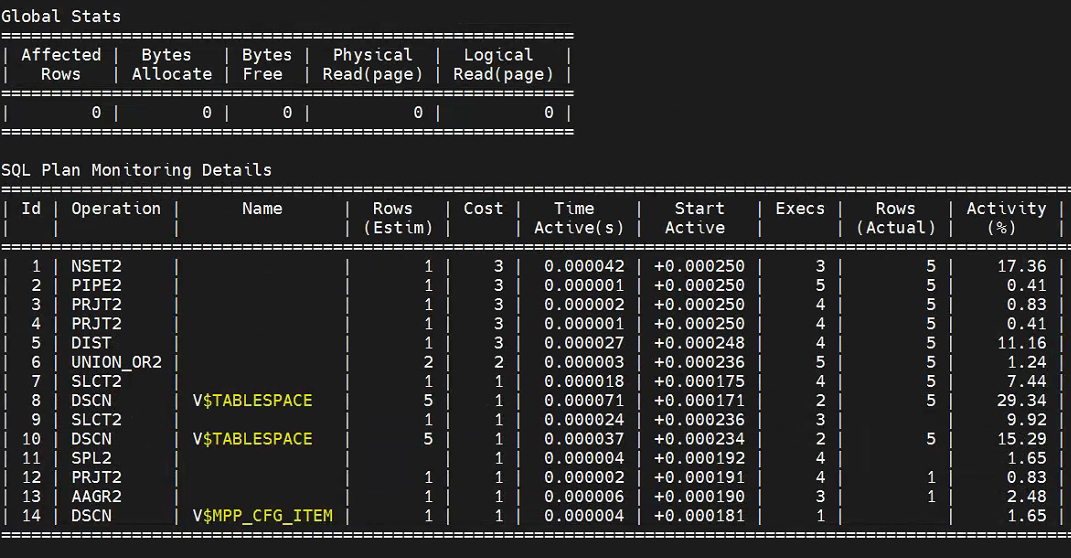Select the NSET2 operation text

coord(96,266)
